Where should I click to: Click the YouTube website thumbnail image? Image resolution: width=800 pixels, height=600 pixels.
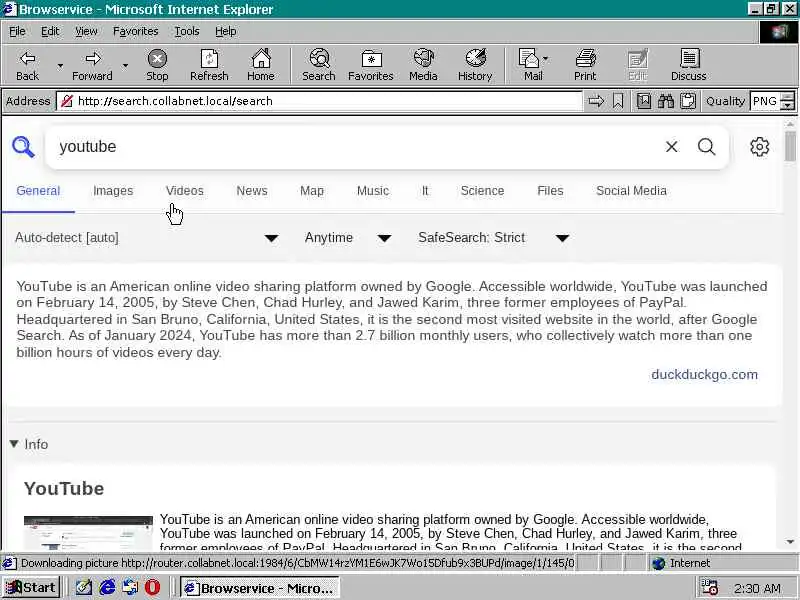(x=88, y=533)
